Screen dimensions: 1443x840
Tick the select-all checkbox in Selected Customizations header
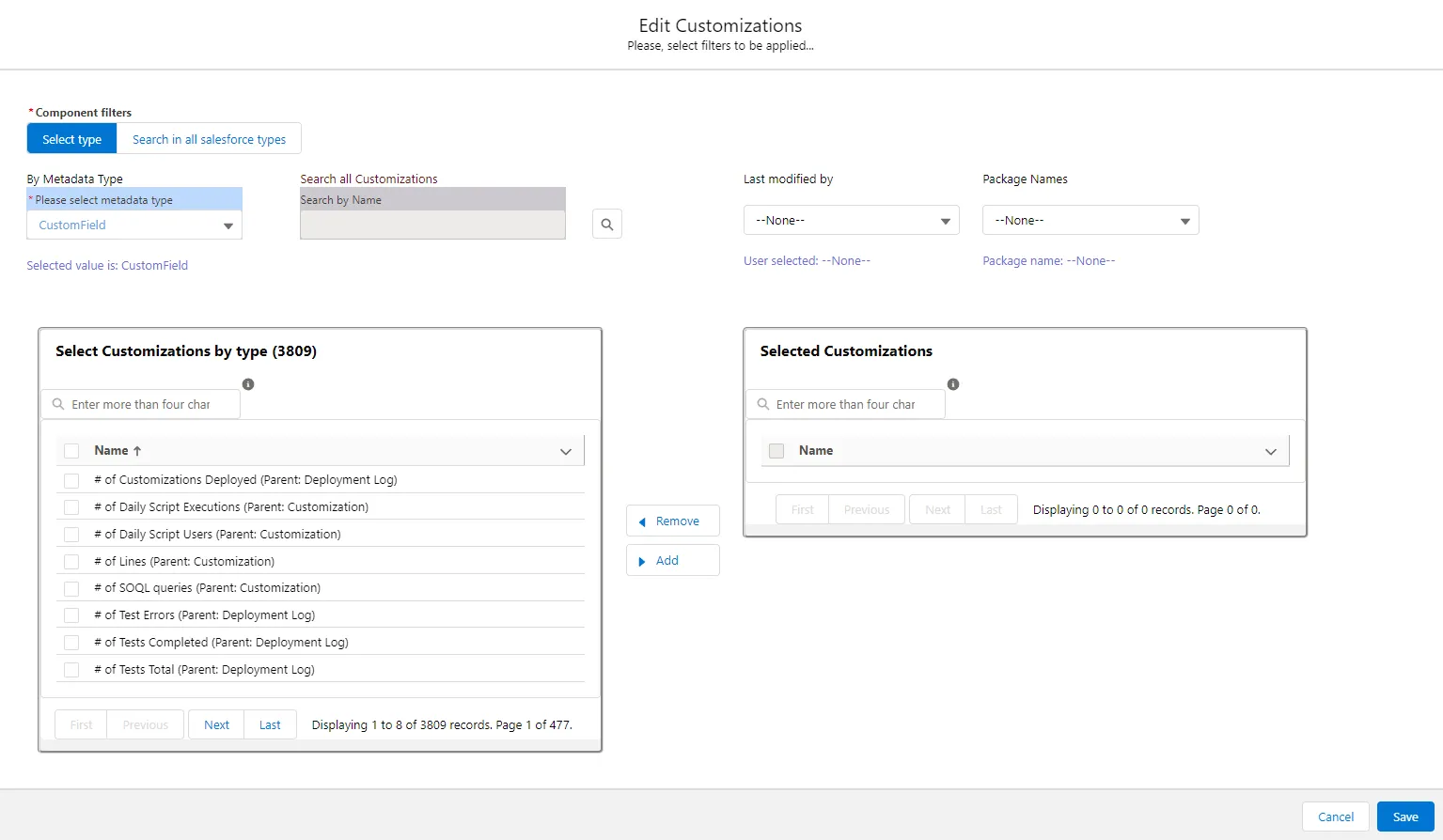coord(776,451)
